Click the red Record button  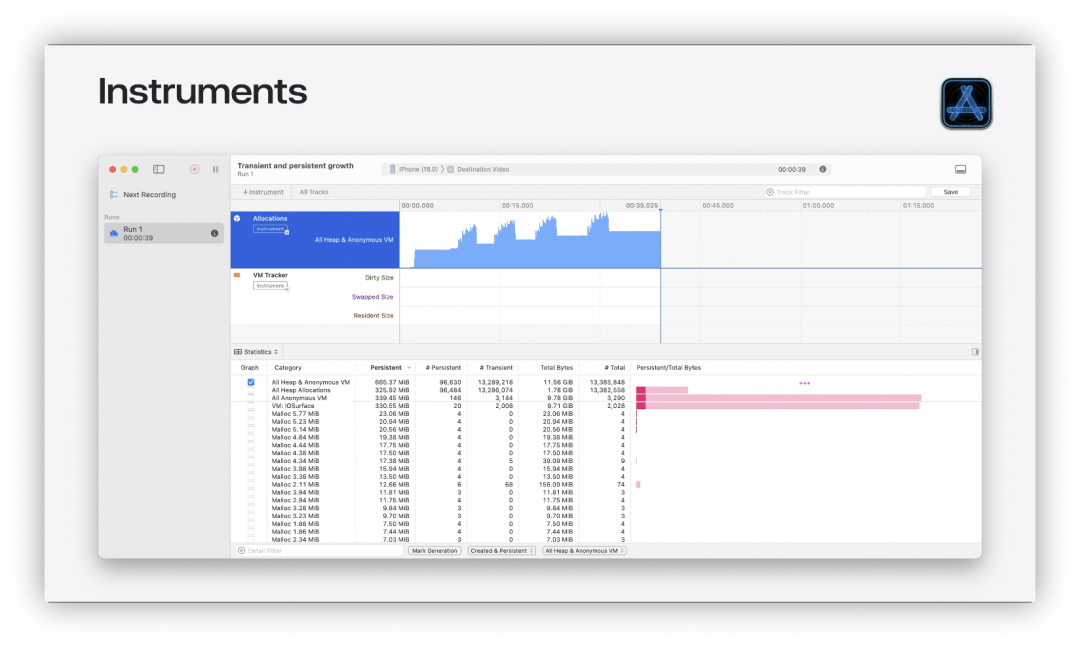194,169
